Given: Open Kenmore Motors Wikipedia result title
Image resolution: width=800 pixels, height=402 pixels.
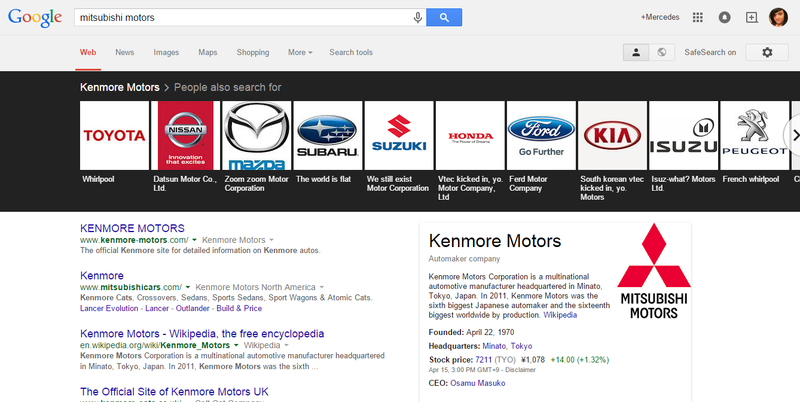Looking at the screenshot, I should pos(202,334).
